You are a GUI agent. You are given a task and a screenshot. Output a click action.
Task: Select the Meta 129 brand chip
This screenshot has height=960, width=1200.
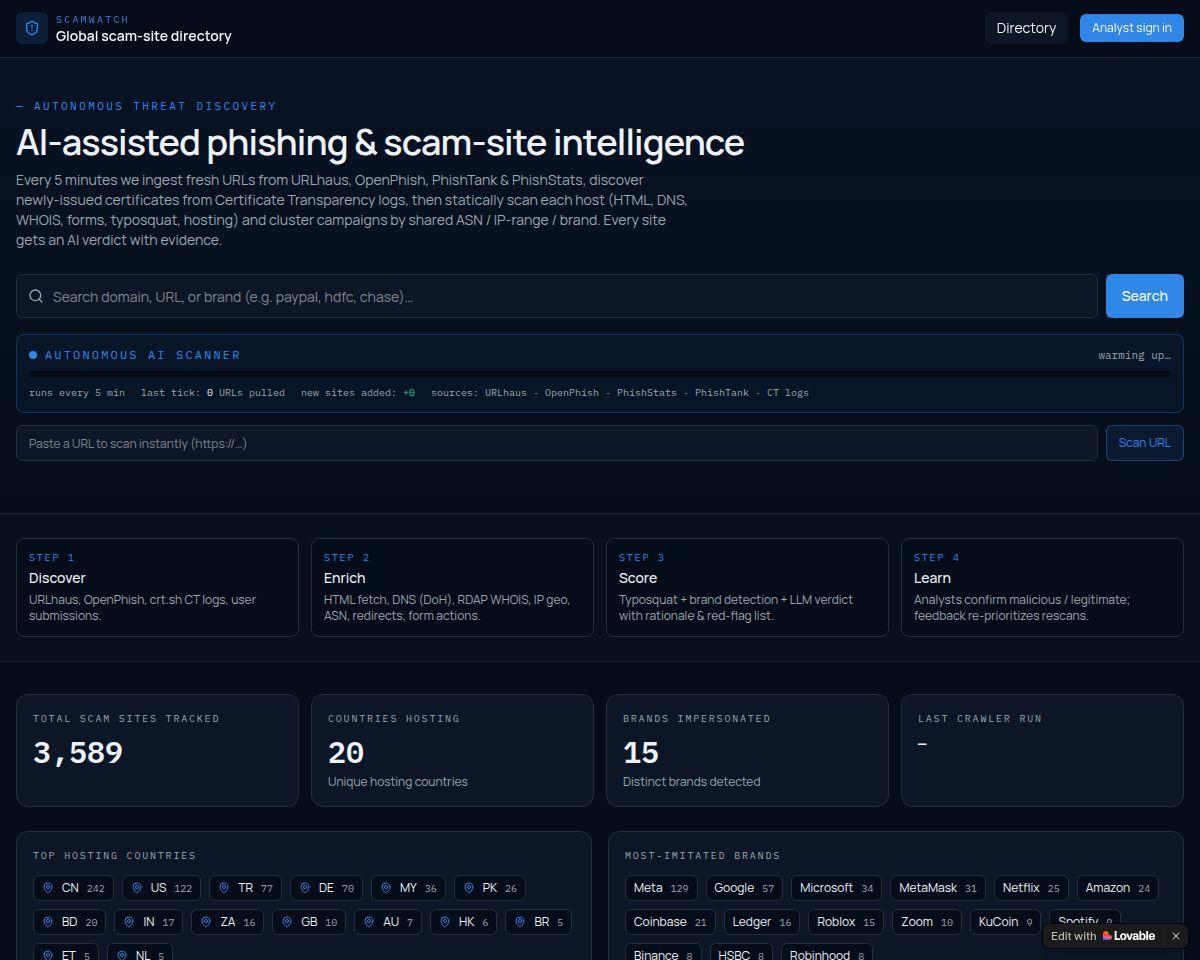[661, 888]
